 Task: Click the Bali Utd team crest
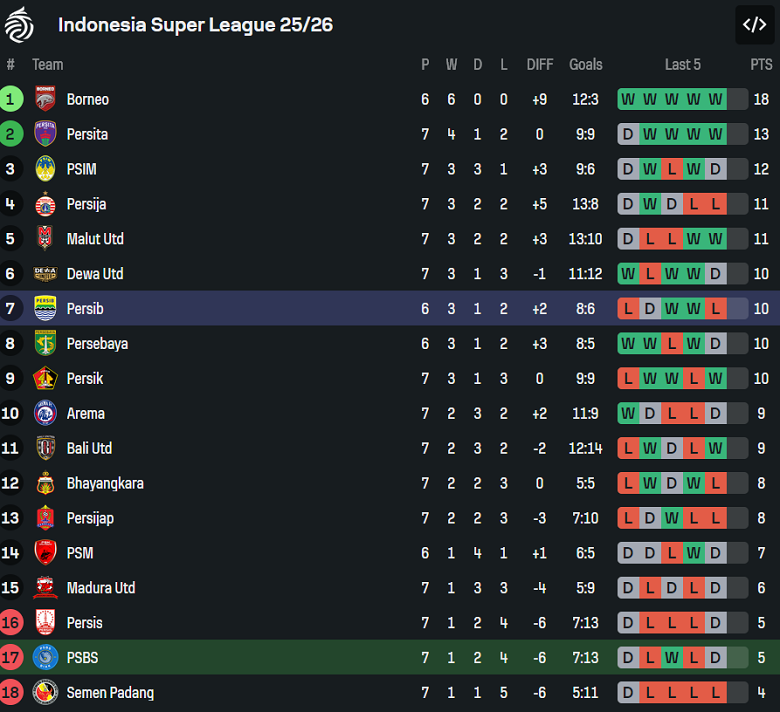[x=45, y=448]
